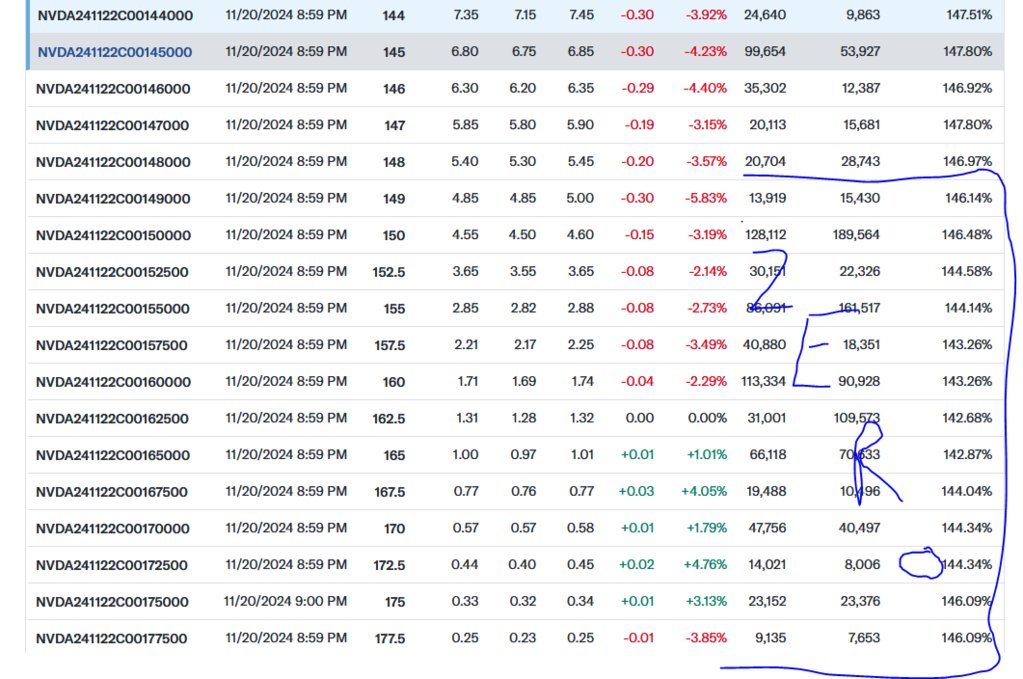Click the percent change -3.85%

pyautogui.click(x=706, y=638)
